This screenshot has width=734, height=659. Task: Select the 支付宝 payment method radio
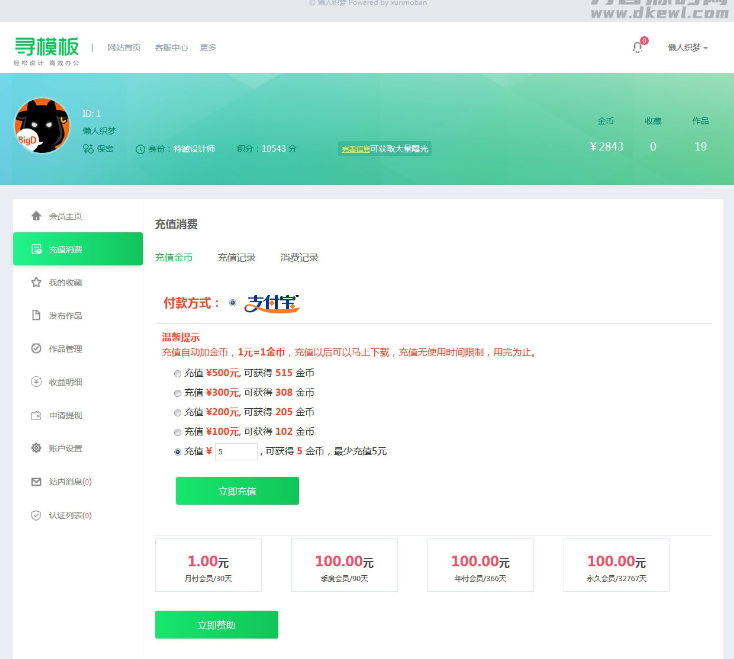(x=232, y=303)
